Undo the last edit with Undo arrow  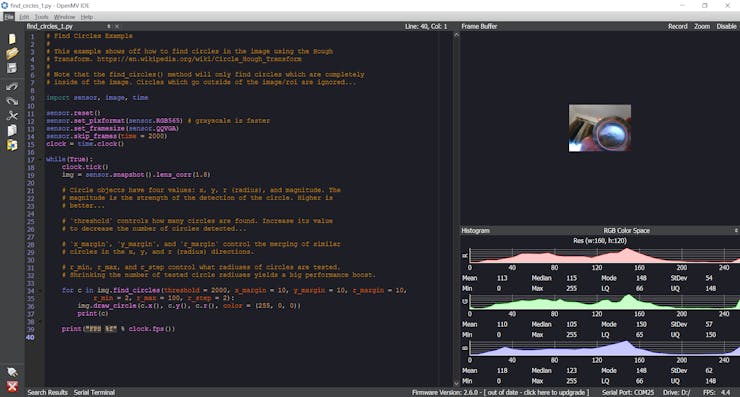click(x=12, y=86)
